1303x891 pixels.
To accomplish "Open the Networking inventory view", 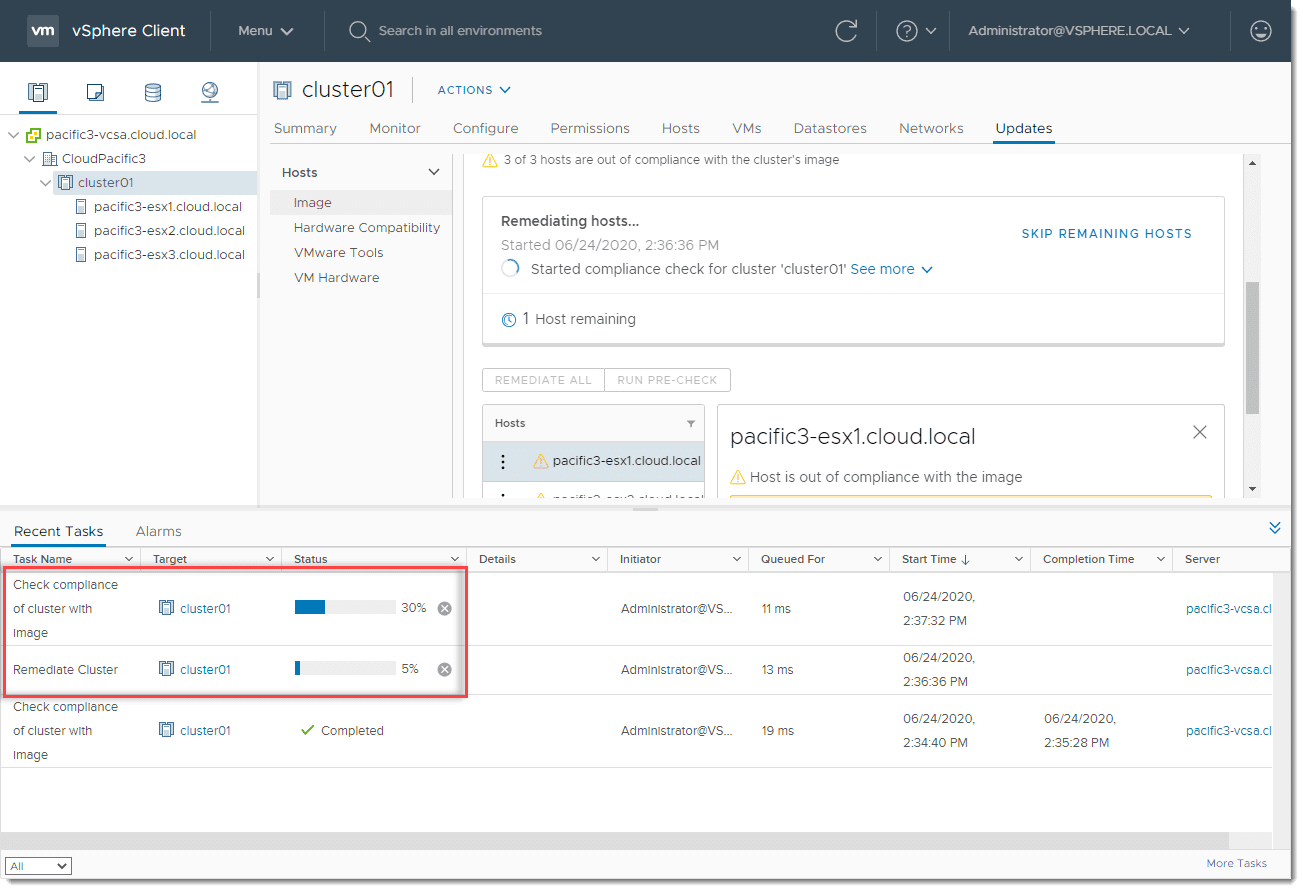I will (210, 93).
